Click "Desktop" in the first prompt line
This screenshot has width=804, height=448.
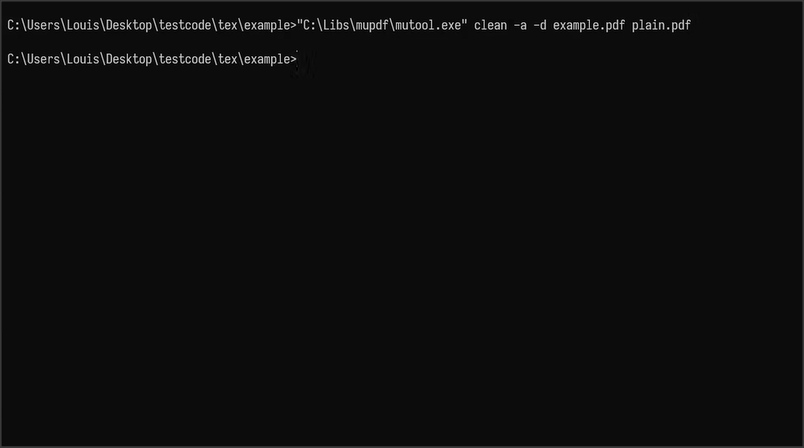pos(129,25)
